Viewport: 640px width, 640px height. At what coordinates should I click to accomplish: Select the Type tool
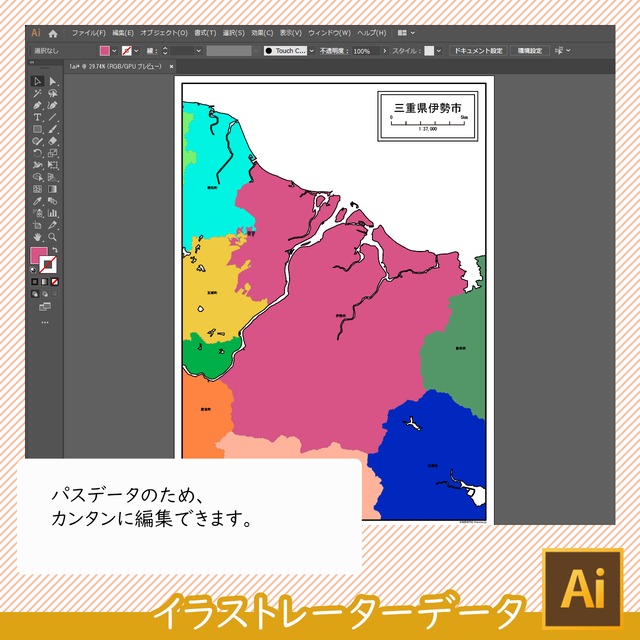click(37, 117)
